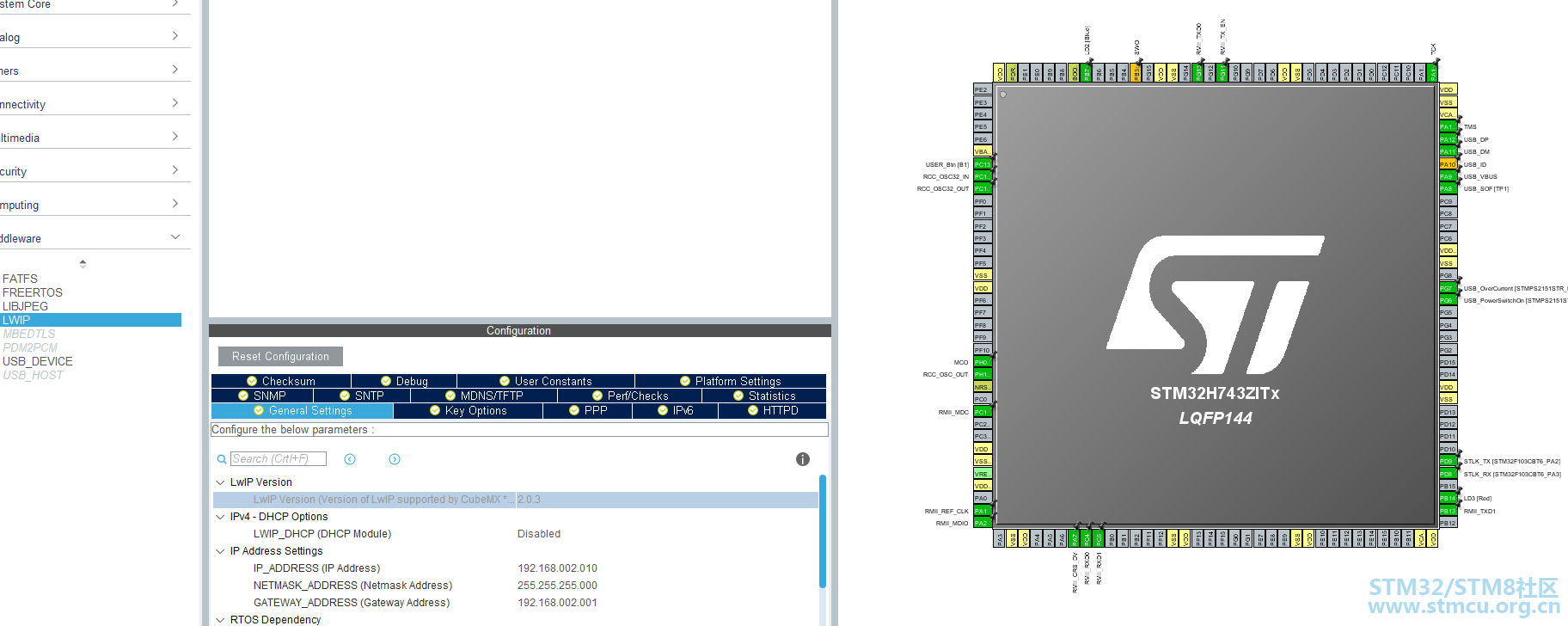This screenshot has height=626, width=1568.
Task: Expand the System Core category
Action: coord(175,4)
